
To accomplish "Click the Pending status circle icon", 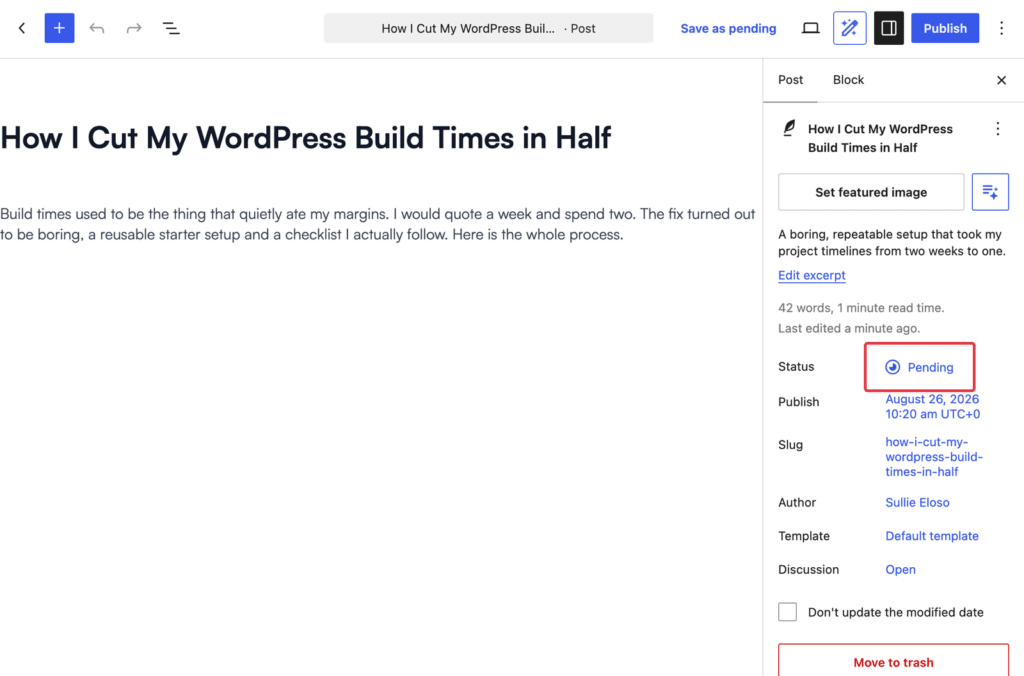I will point(892,367).
